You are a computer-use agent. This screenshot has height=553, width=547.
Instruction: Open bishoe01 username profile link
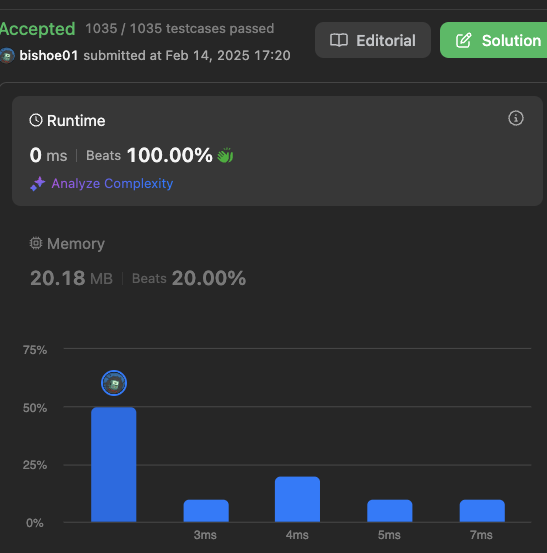(49, 55)
